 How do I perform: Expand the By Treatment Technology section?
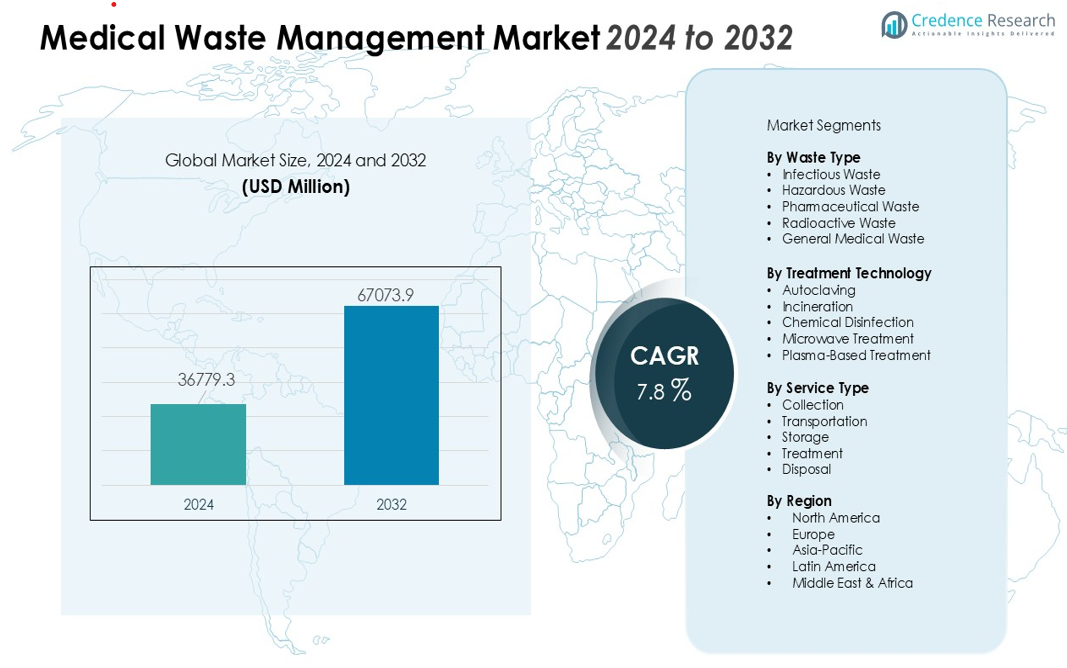(847, 273)
